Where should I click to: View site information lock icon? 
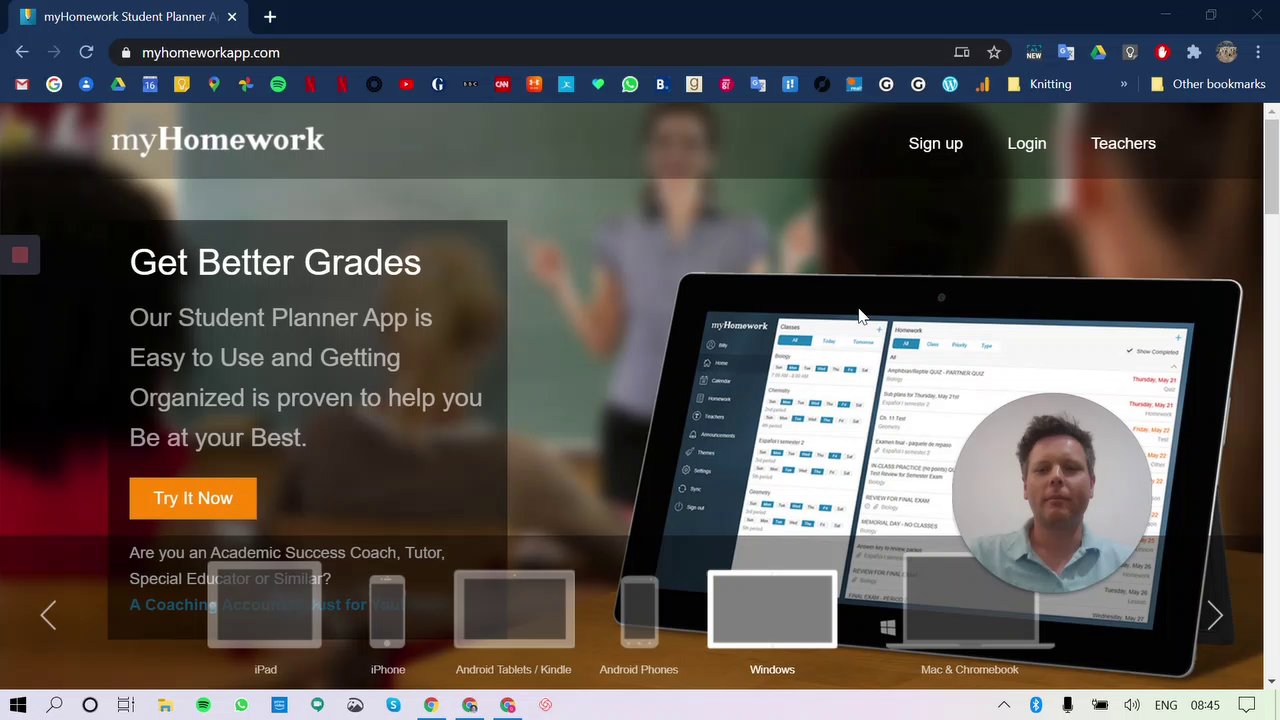[x=125, y=53]
